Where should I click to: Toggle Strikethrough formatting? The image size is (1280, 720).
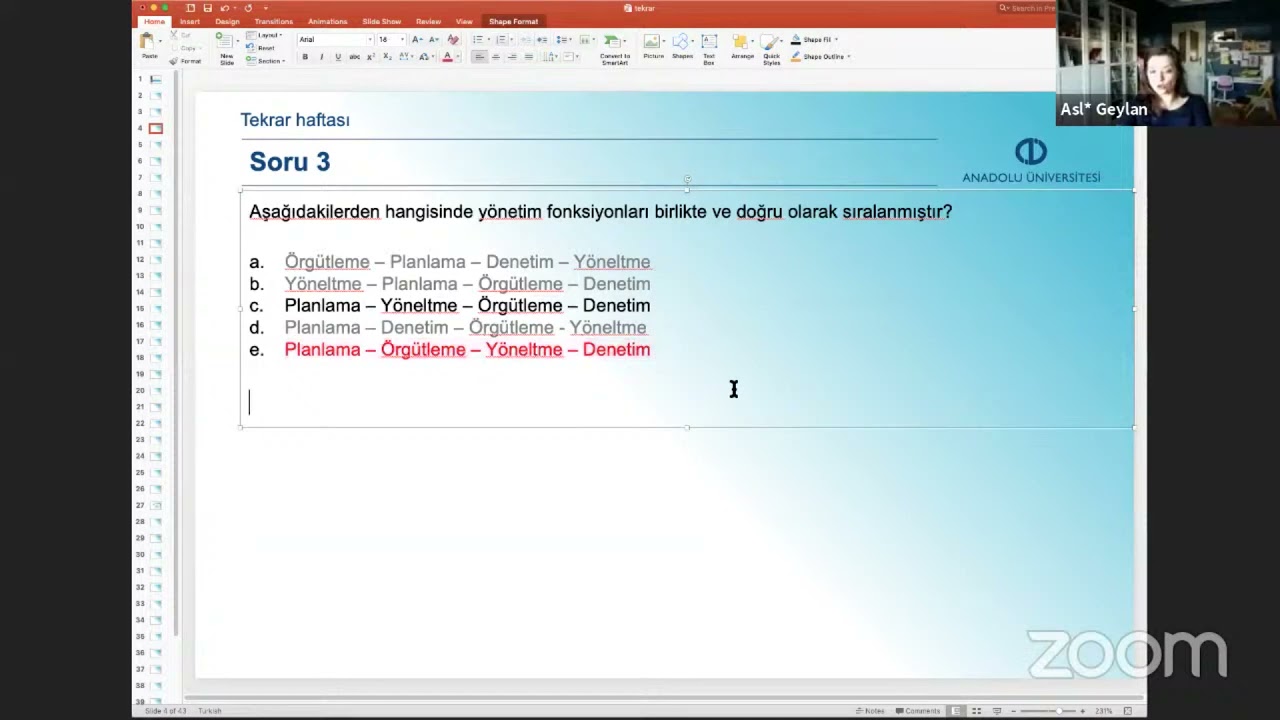[354, 57]
